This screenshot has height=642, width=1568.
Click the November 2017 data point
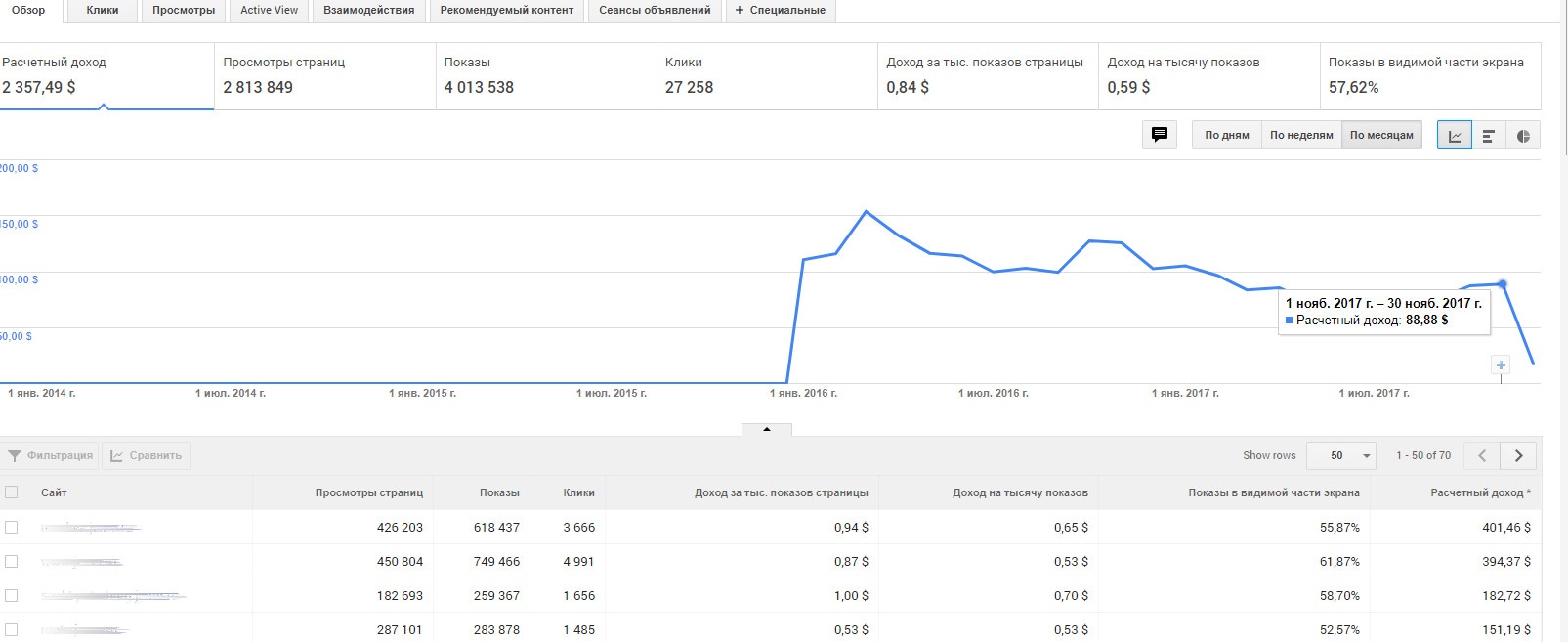coord(1502,283)
